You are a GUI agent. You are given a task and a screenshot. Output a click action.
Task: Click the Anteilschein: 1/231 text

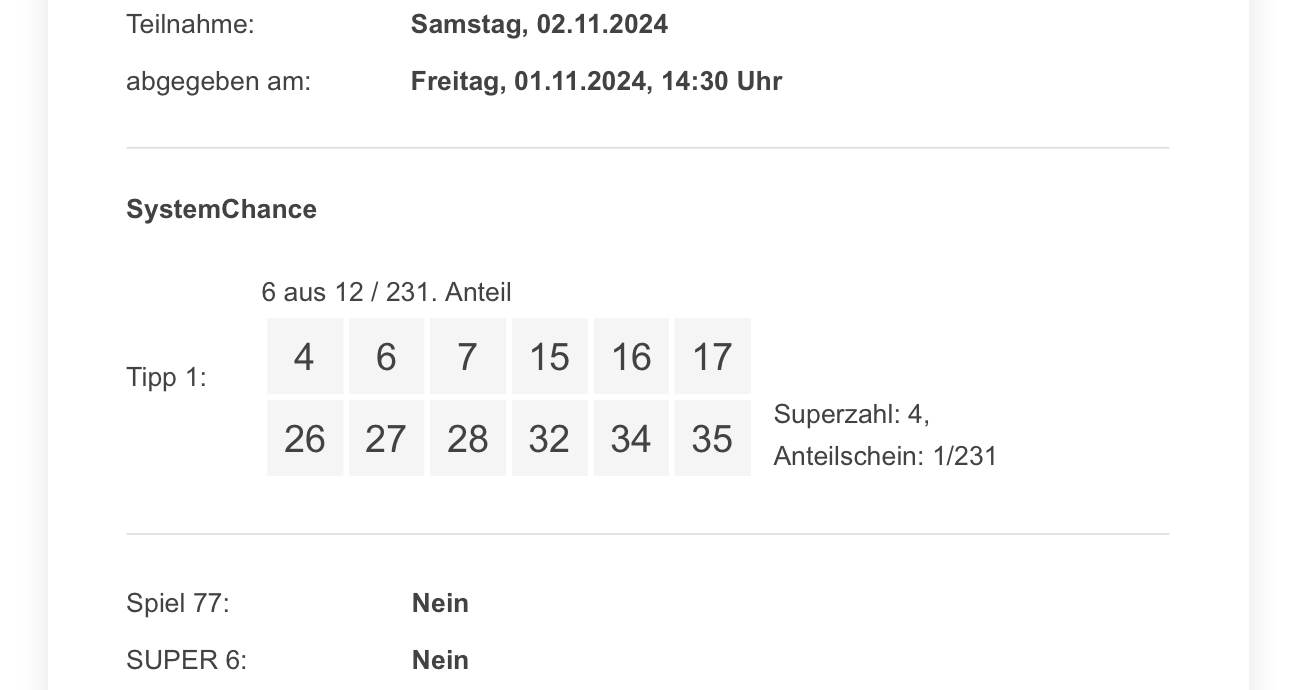(885, 456)
